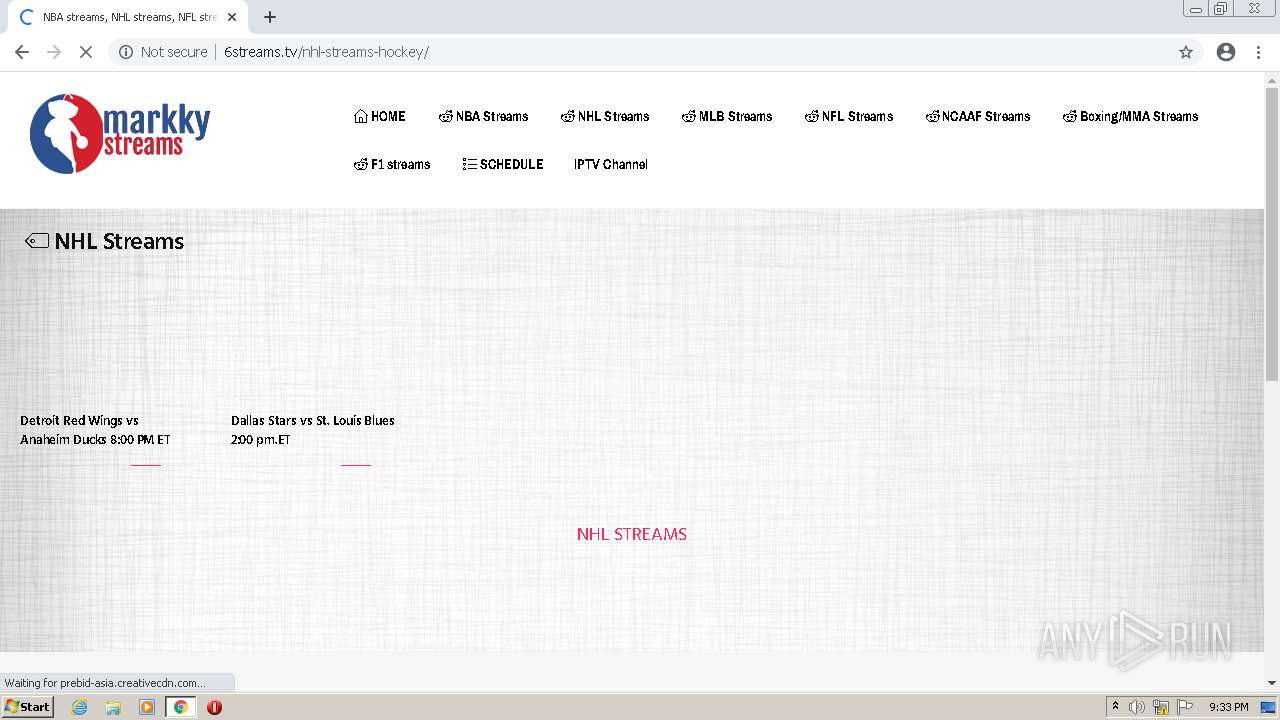1280x720 pixels.
Task: Click the scrollbar down arrow
Action: pyautogui.click(x=1272, y=683)
